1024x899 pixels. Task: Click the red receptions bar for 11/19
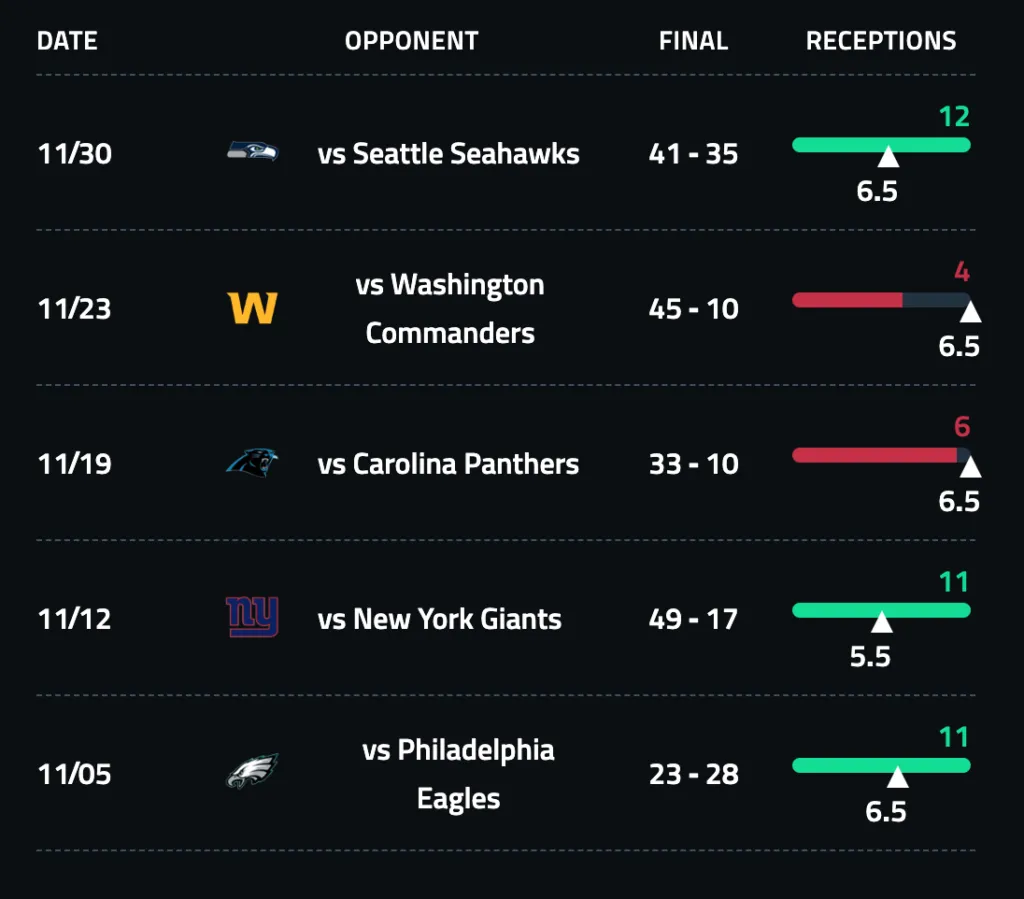(874, 454)
